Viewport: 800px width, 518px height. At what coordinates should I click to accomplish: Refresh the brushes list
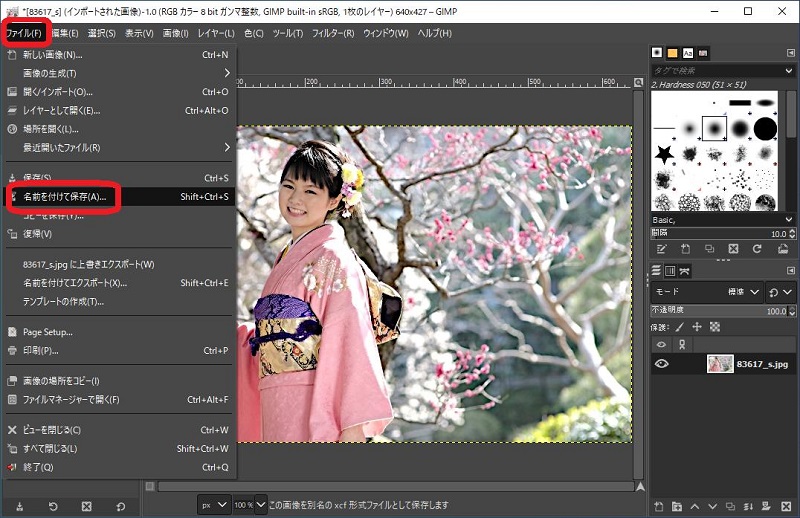(x=757, y=249)
